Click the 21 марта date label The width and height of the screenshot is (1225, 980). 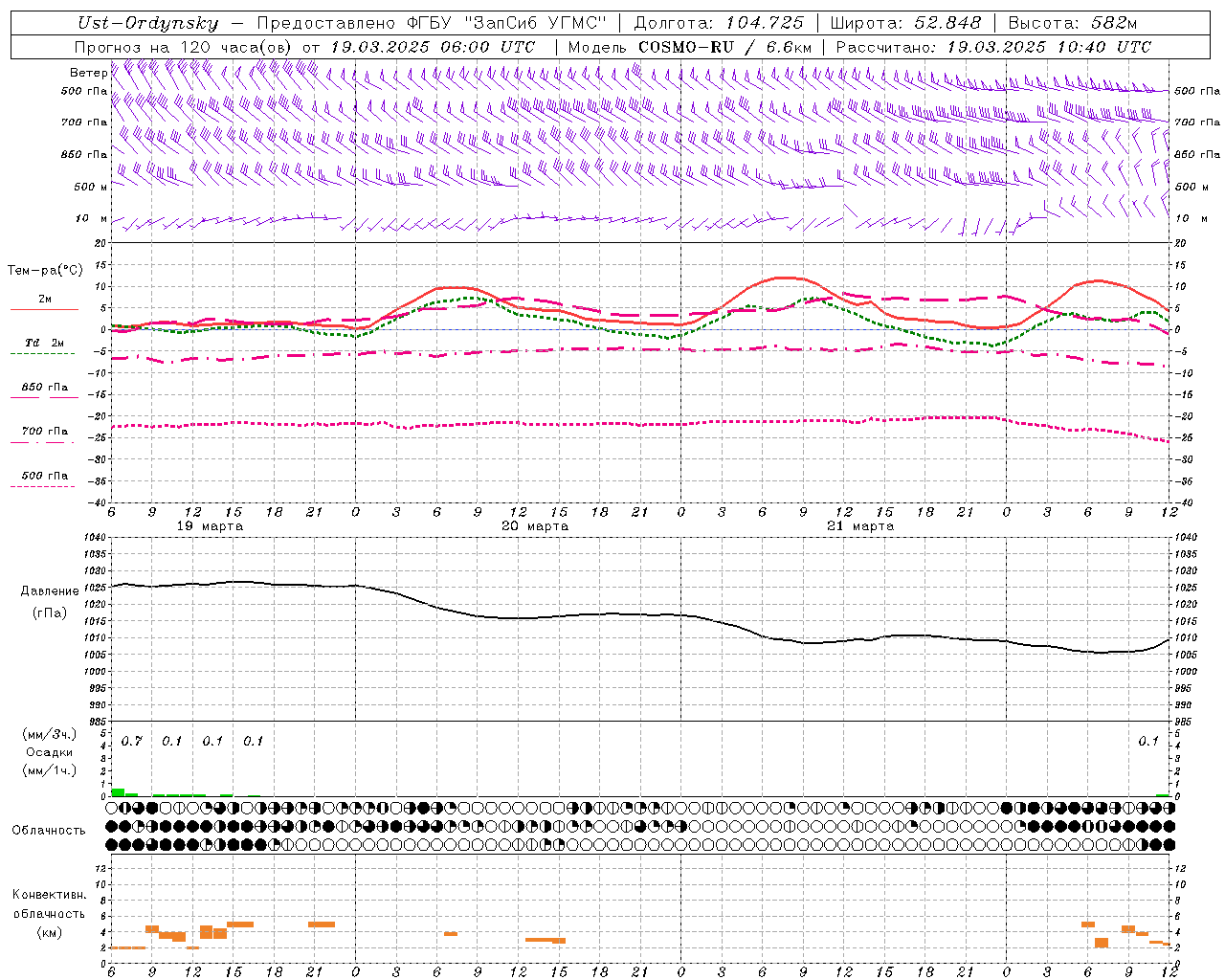click(861, 526)
